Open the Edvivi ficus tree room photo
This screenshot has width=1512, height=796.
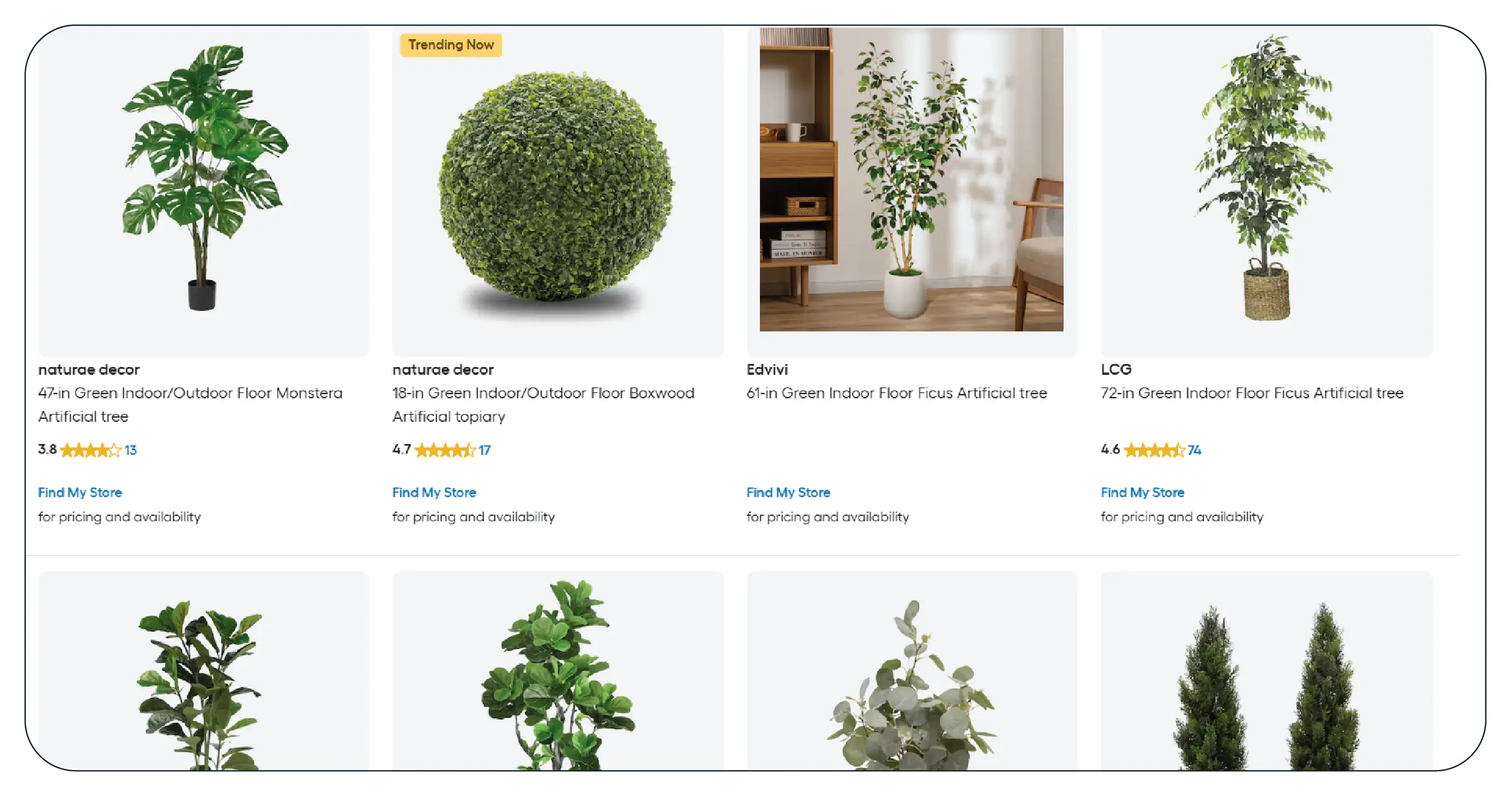[911, 179]
